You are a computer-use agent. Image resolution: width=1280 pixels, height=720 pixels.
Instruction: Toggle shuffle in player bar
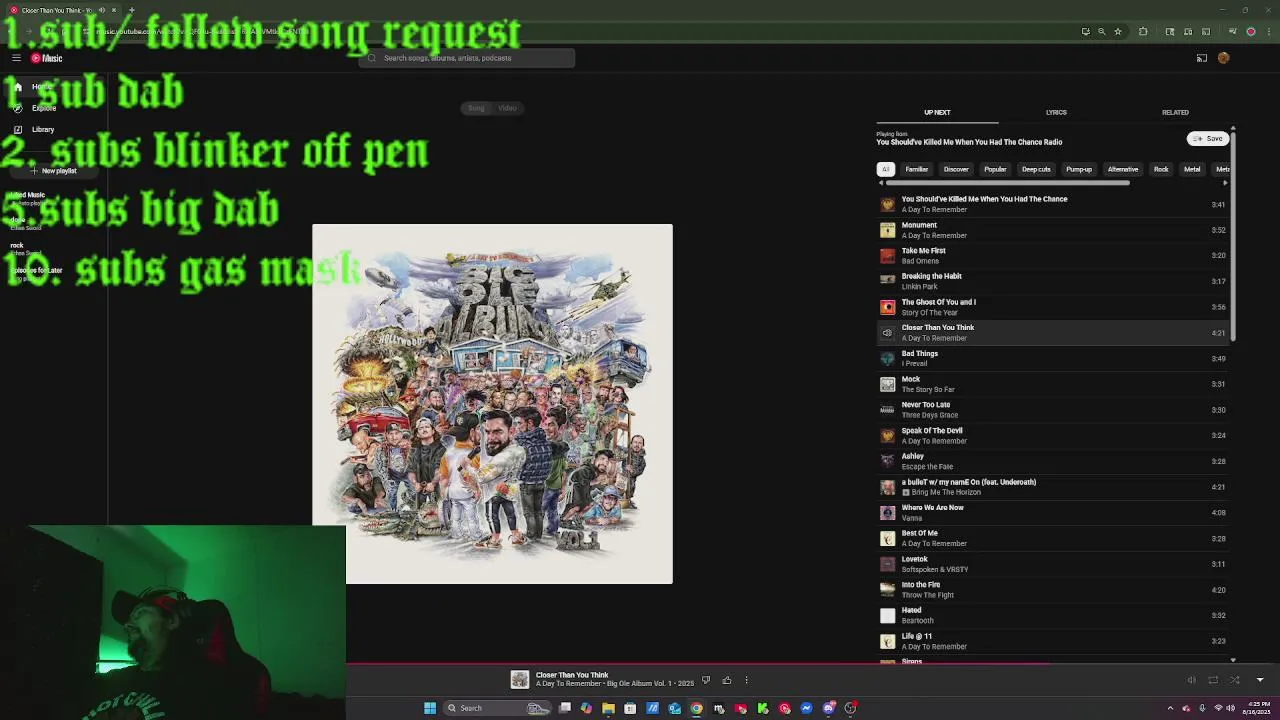[x=1235, y=680]
